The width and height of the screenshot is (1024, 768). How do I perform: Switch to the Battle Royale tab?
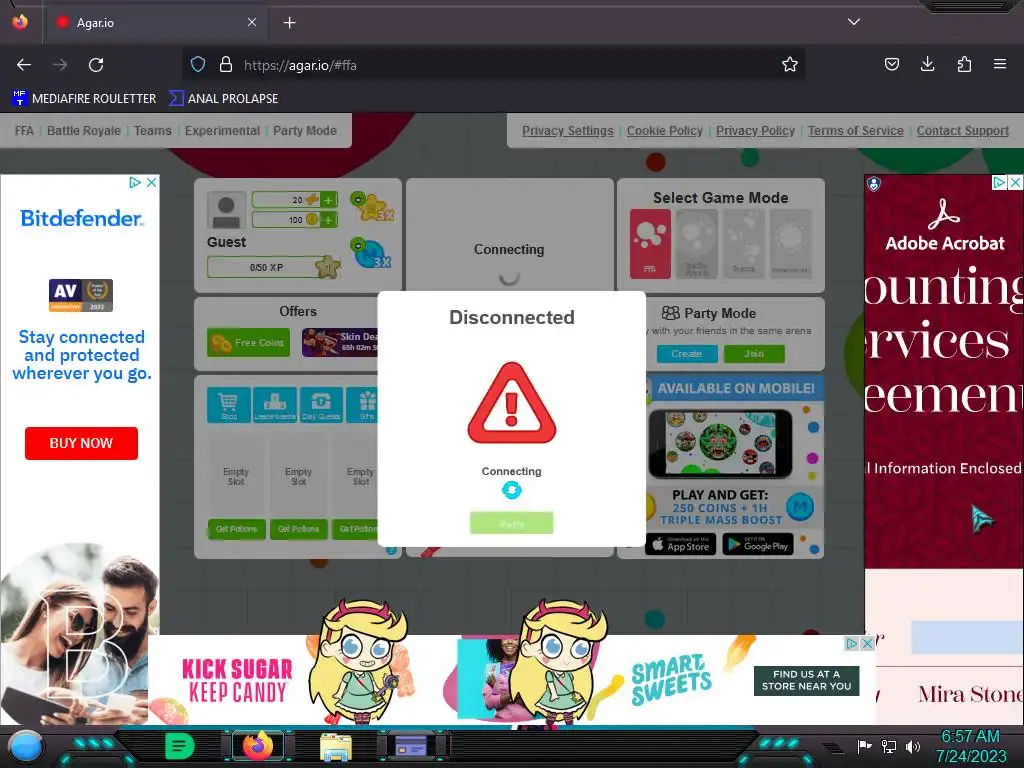pyautogui.click(x=84, y=131)
